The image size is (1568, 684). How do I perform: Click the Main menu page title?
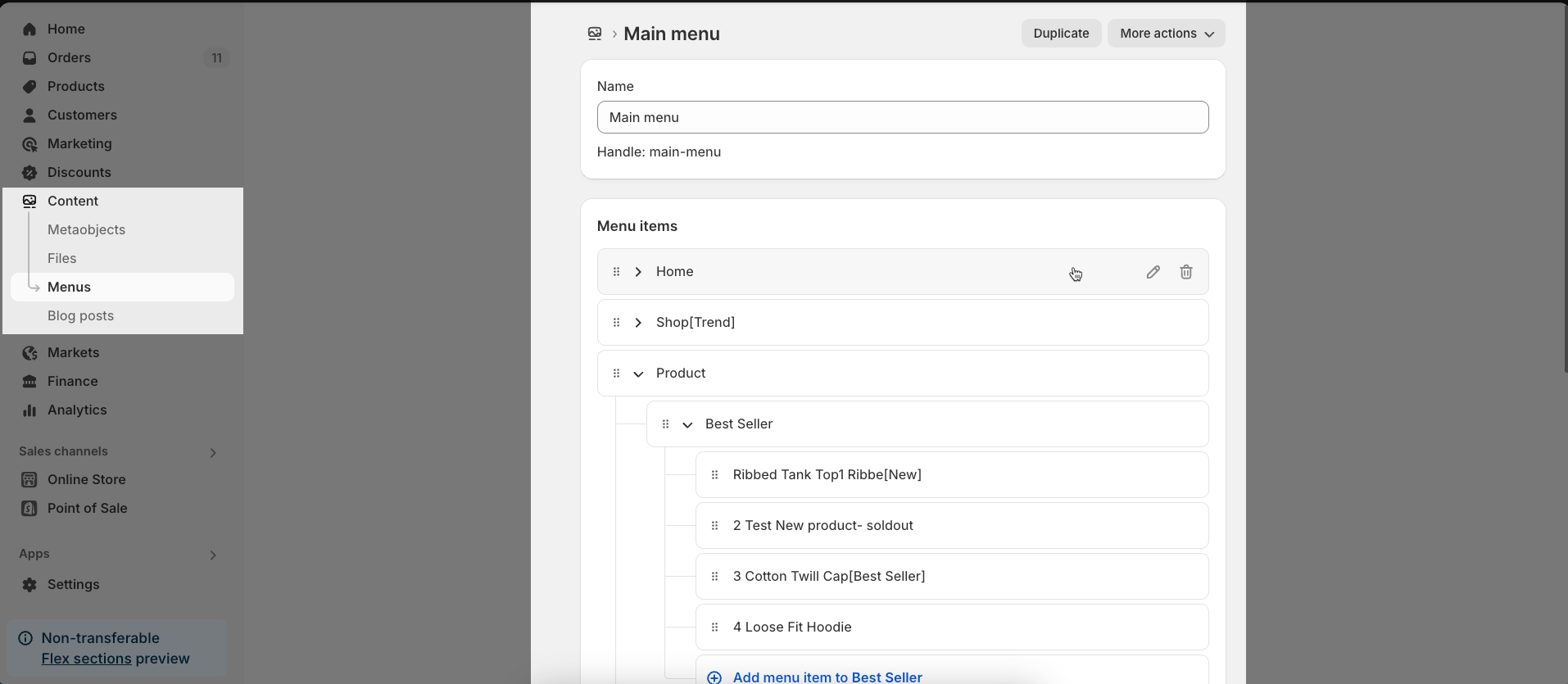pyautogui.click(x=672, y=34)
